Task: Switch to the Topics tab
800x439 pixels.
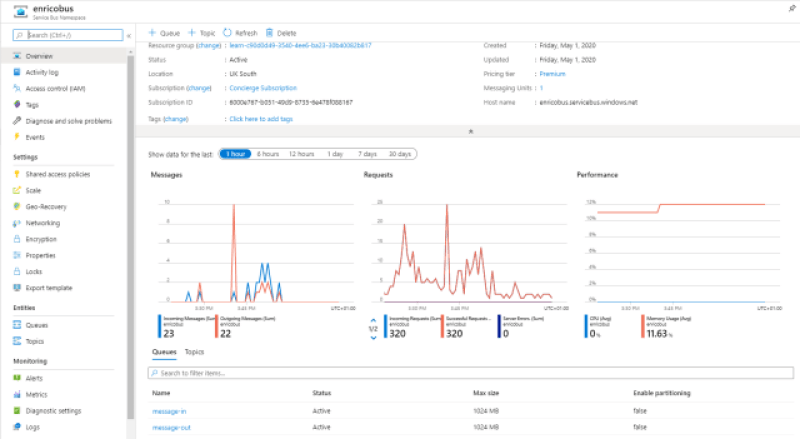Action: pos(194,352)
